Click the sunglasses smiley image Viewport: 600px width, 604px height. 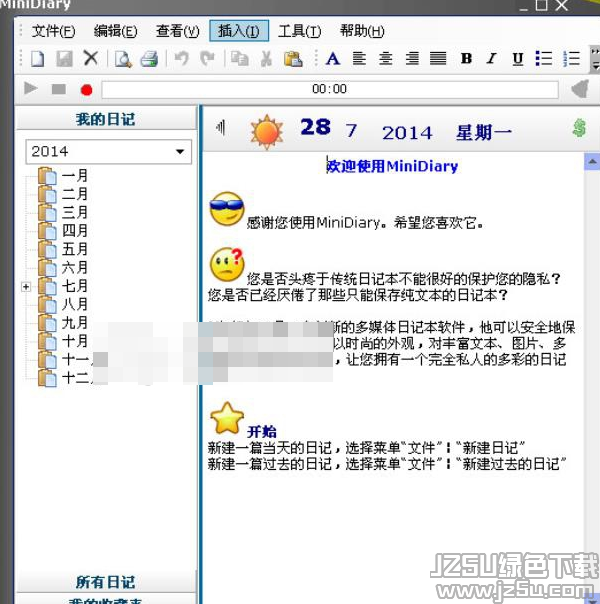pos(227,209)
